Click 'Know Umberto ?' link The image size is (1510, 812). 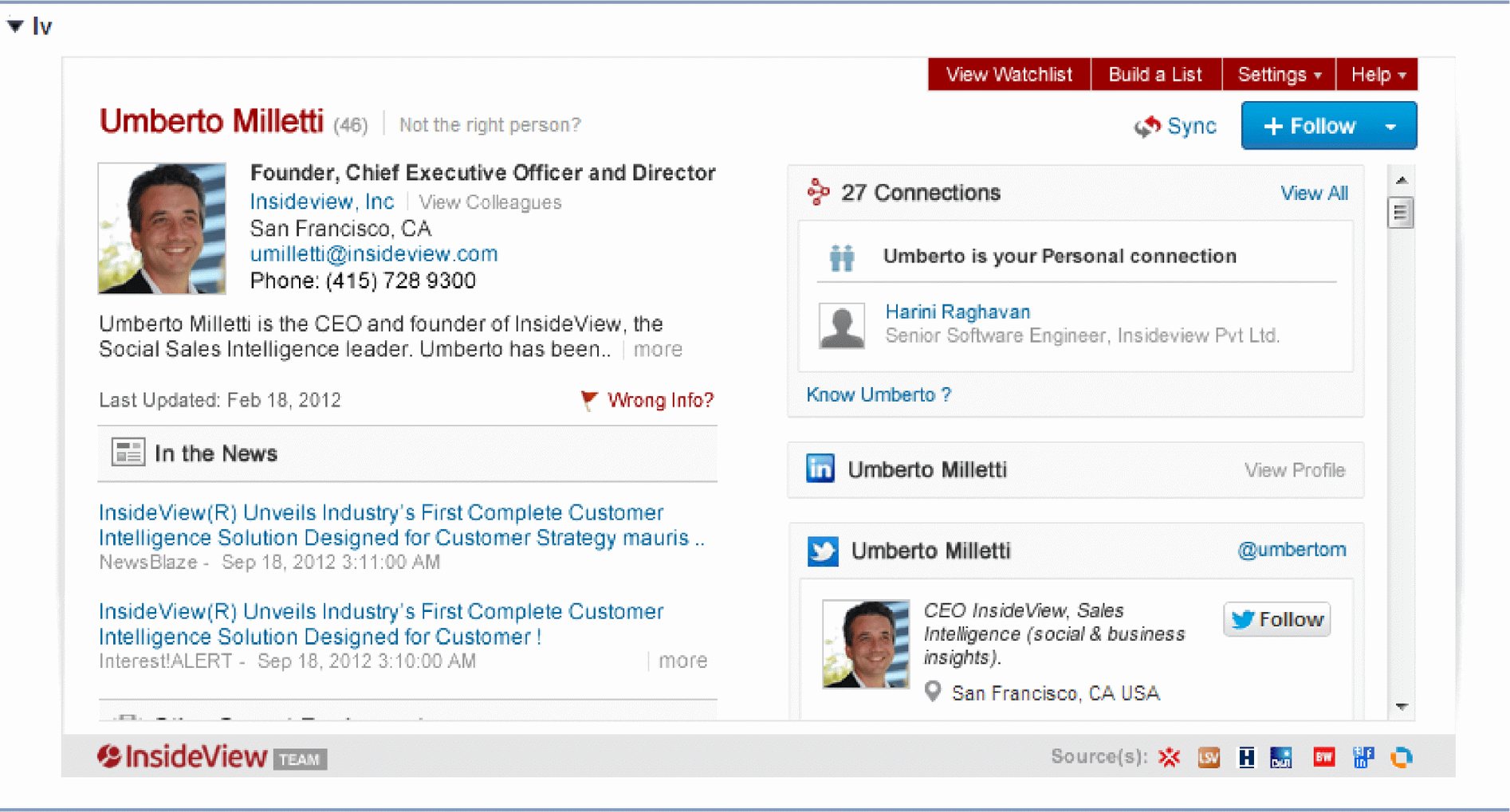[x=879, y=394]
